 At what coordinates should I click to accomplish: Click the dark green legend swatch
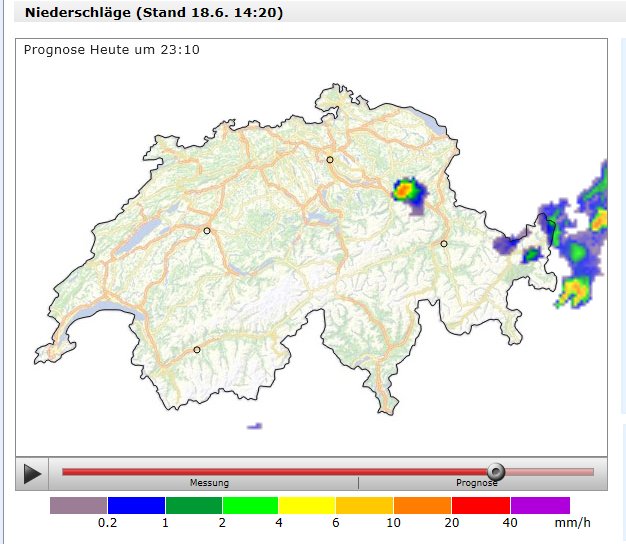coord(193,505)
